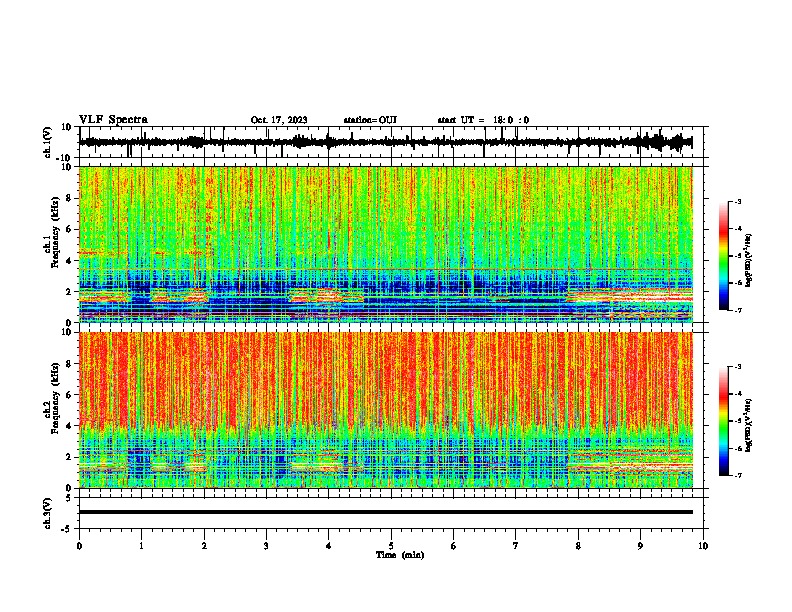Click time axis tick label "1"

click(x=141, y=546)
